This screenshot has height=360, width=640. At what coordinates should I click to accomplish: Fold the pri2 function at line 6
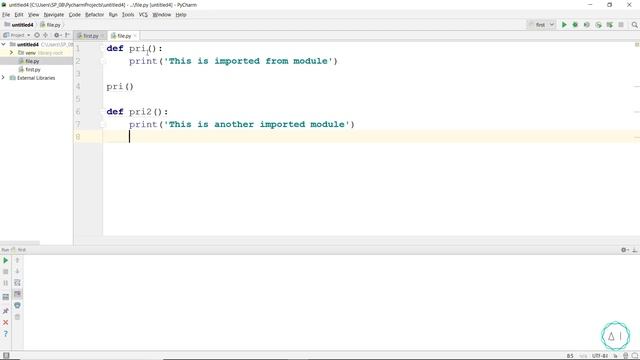click(102, 112)
